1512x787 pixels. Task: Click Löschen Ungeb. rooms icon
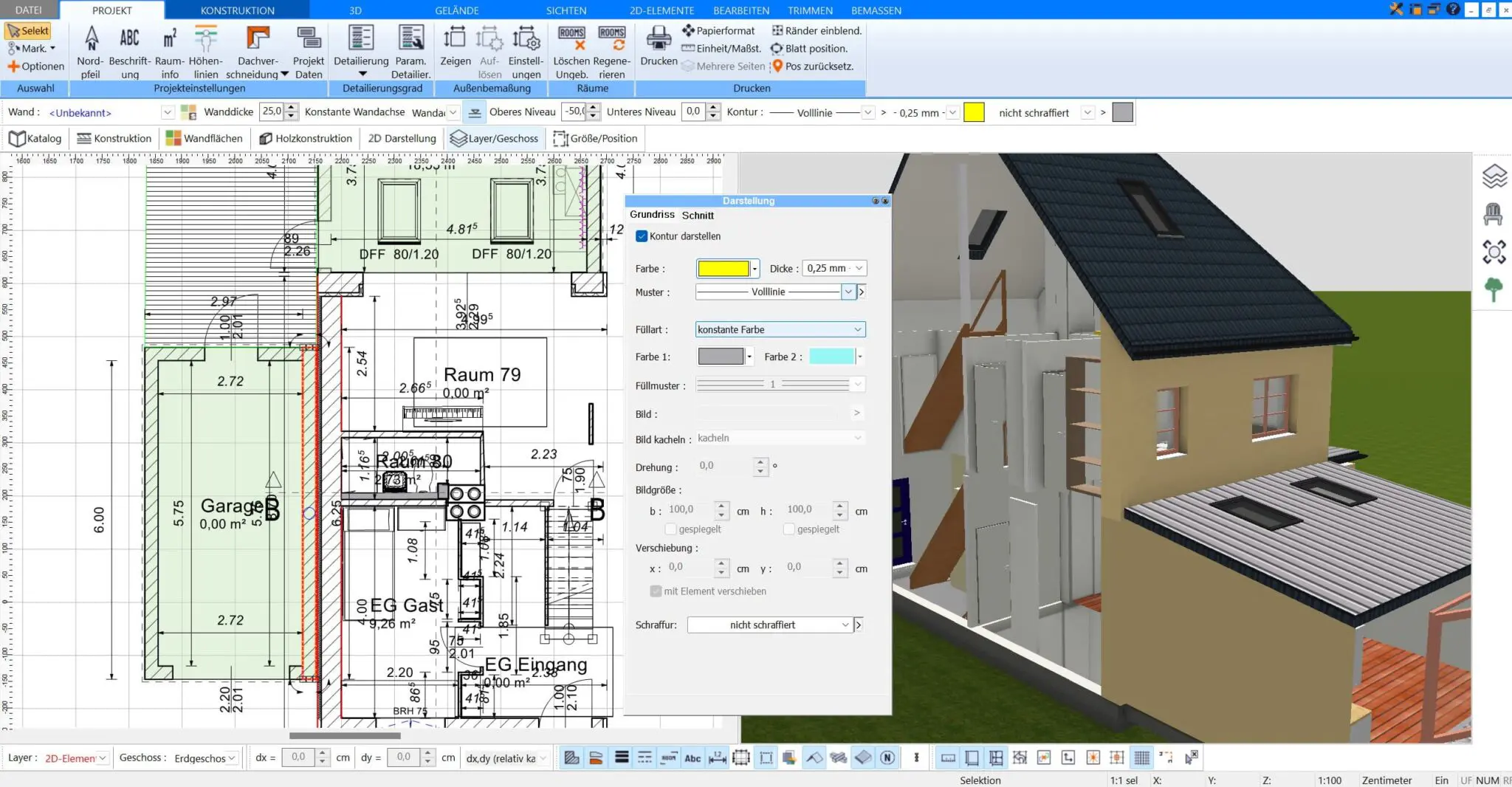click(x=571, y=40)
